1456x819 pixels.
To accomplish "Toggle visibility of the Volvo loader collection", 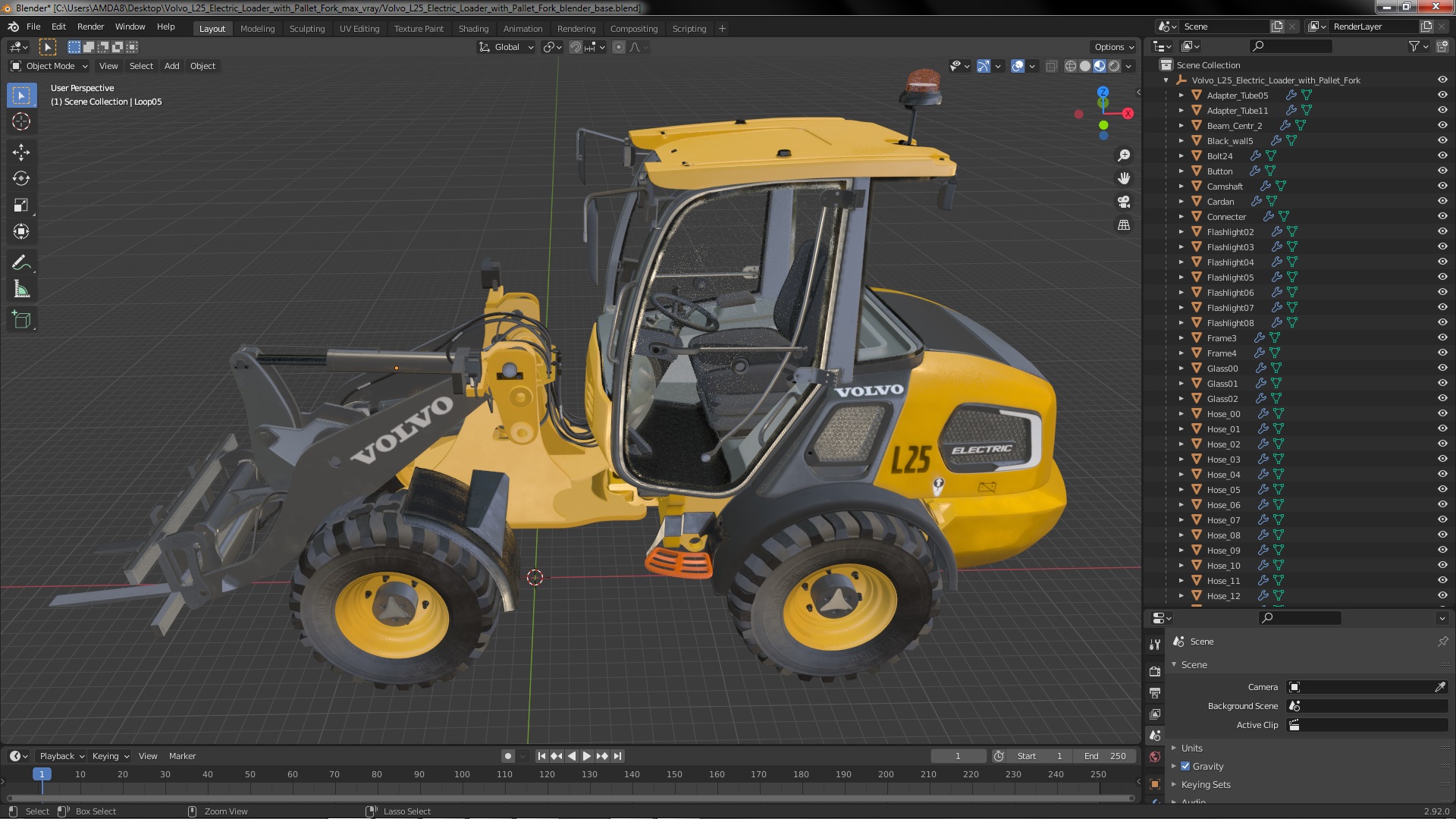I will pos(1442,80).
